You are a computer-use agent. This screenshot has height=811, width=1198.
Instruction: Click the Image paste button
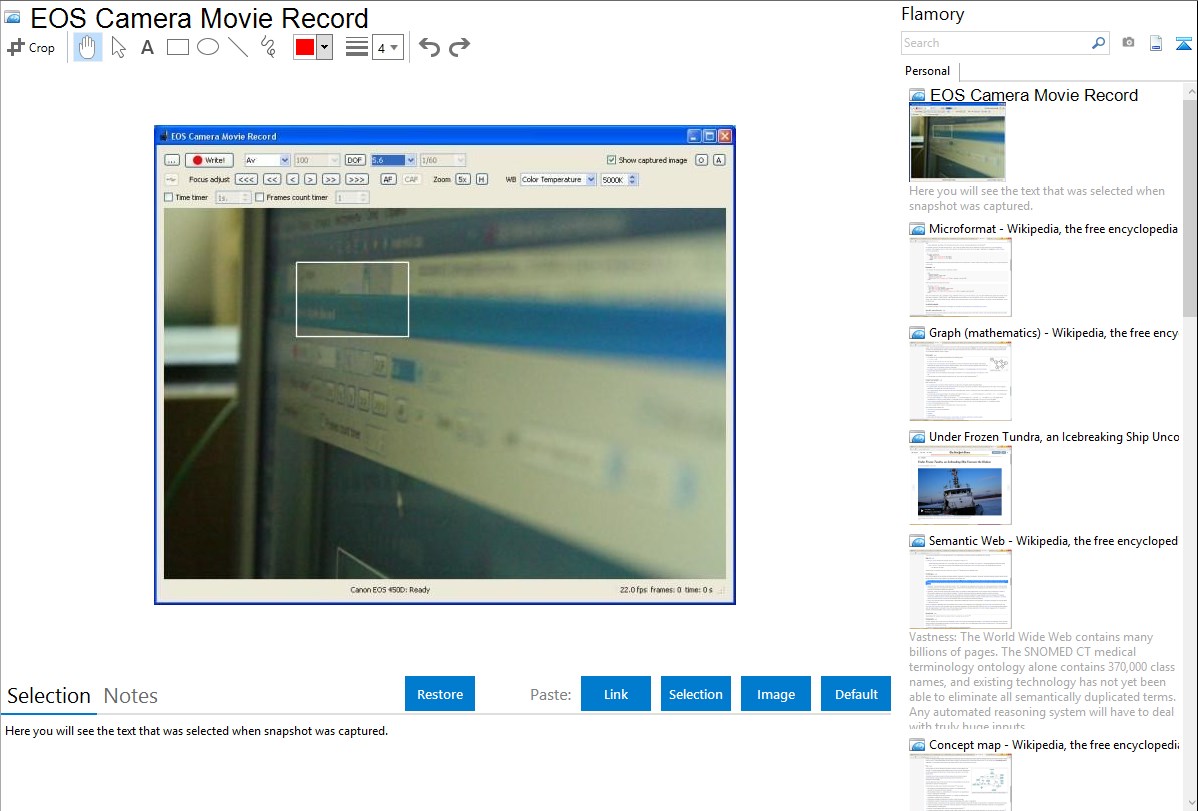click(776, 694)
